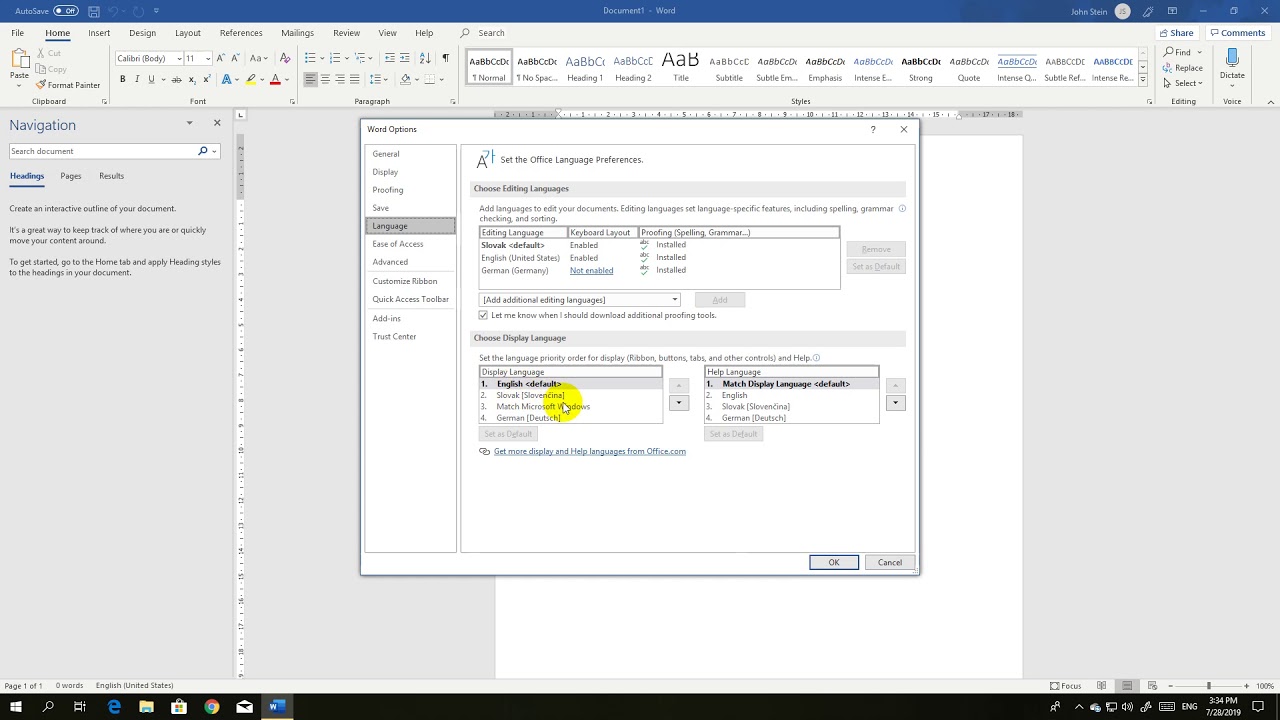Open the References ribbon tab
Screen dimensions: 1280x720
pyautogui.click(x=241, y=33)
